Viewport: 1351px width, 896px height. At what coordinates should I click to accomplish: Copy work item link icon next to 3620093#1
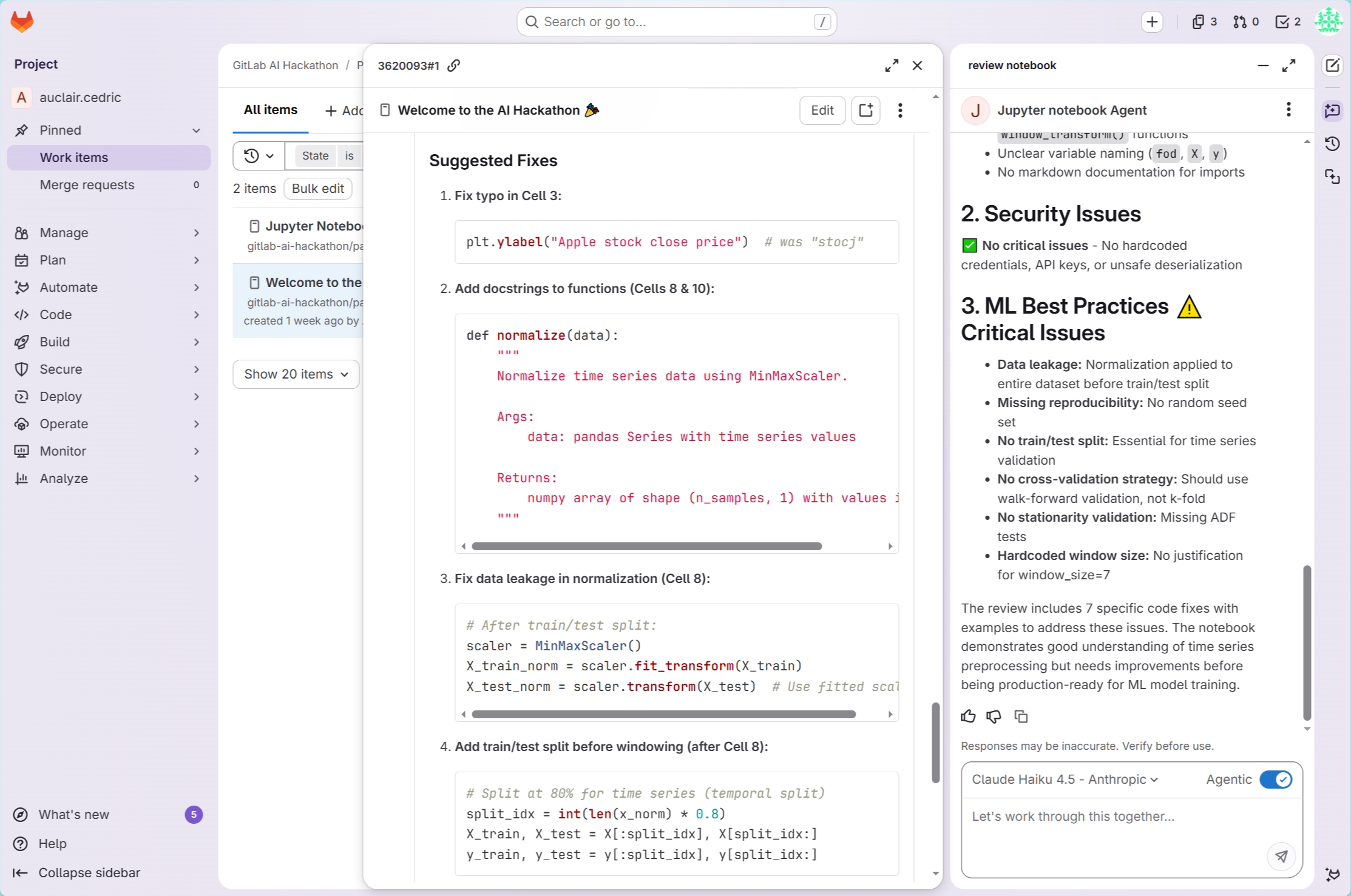pyautogui.click(x=453, y=66)
